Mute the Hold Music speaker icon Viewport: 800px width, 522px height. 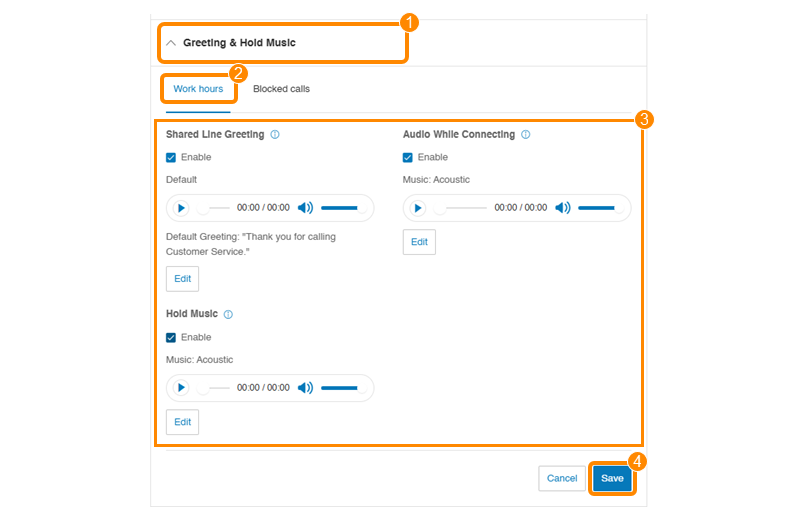tap(305, 388)
